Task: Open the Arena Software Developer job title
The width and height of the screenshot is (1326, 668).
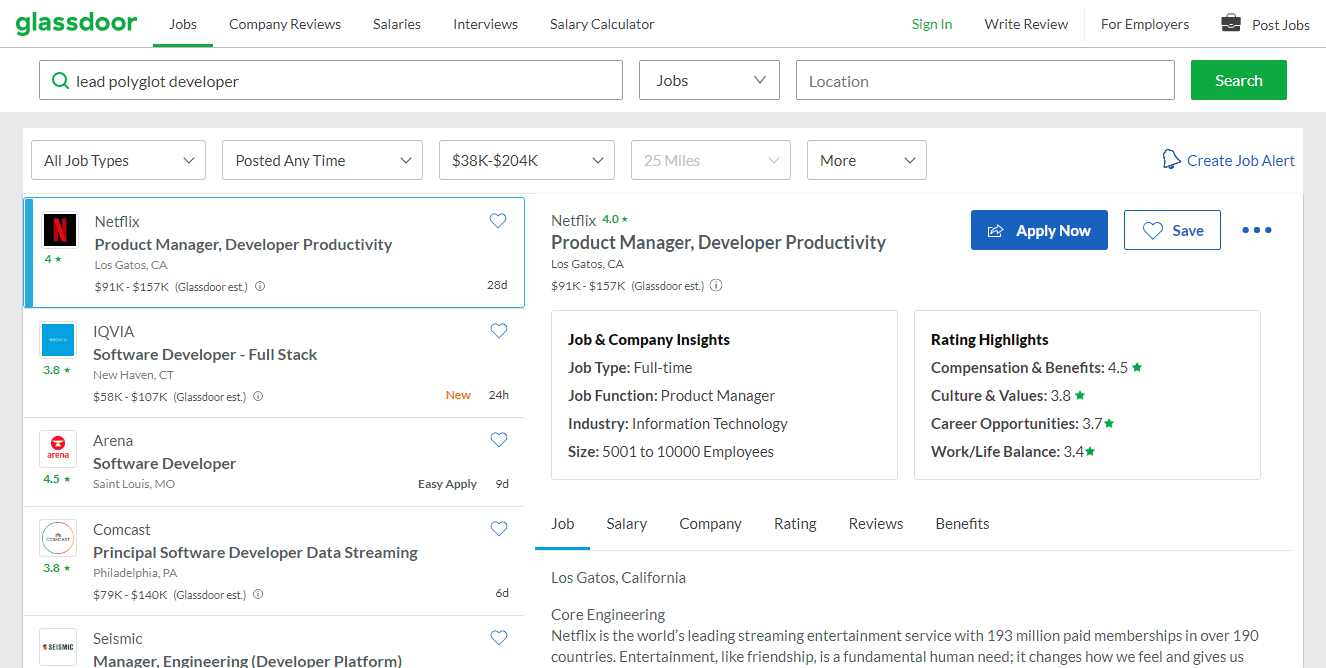Action: (164, 463)
